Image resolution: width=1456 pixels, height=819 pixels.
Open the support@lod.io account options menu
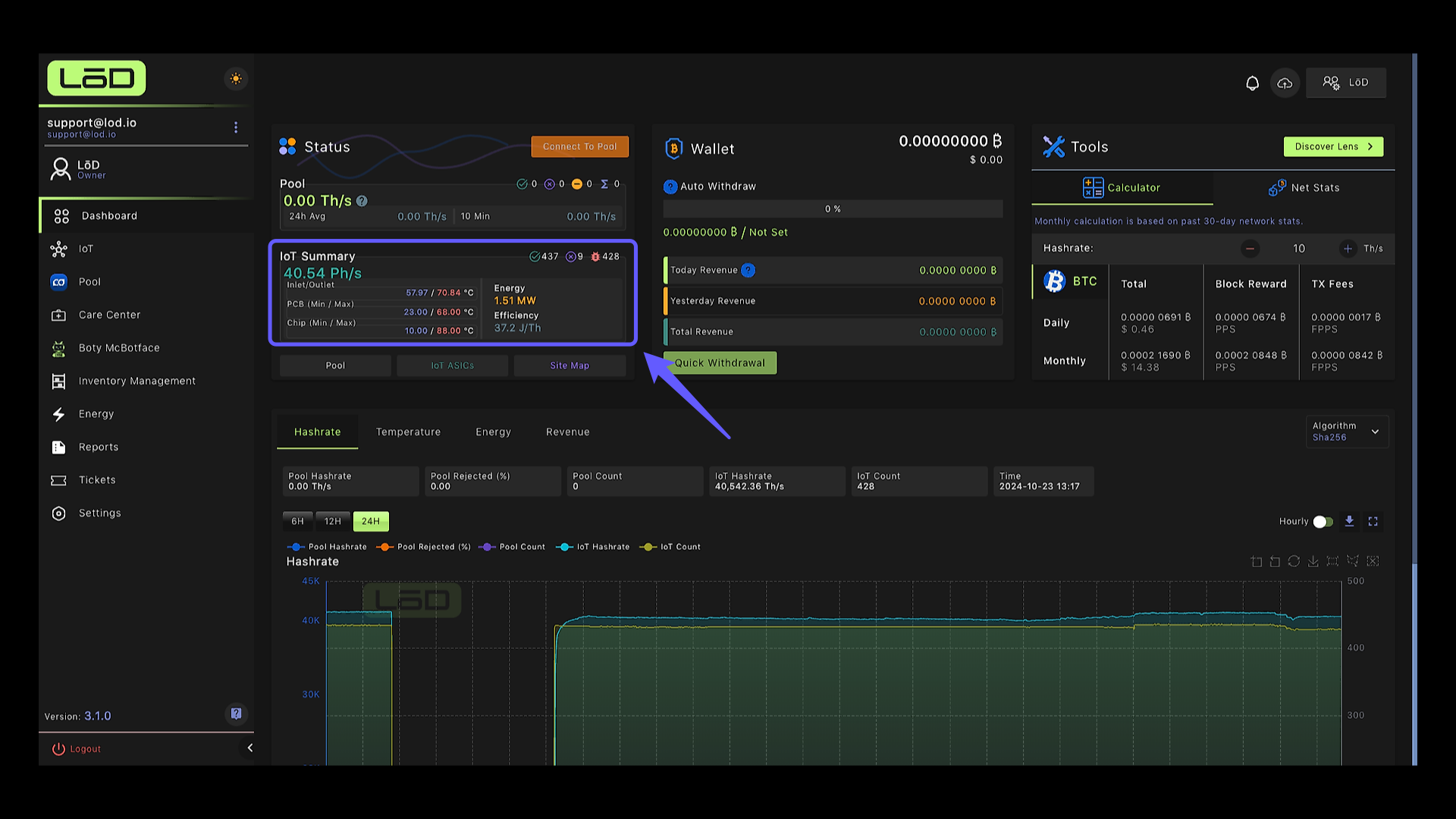(x=236, y=127)
